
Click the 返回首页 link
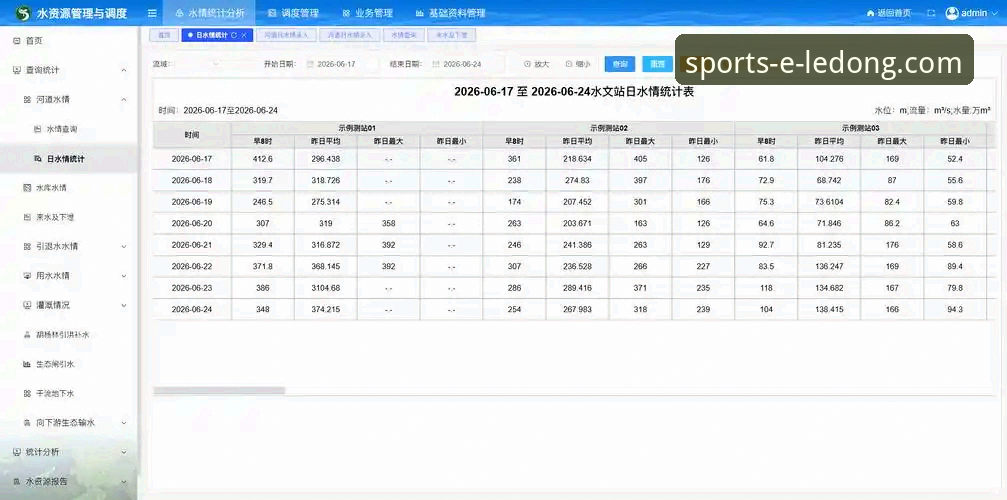click(x=889, y=13)
